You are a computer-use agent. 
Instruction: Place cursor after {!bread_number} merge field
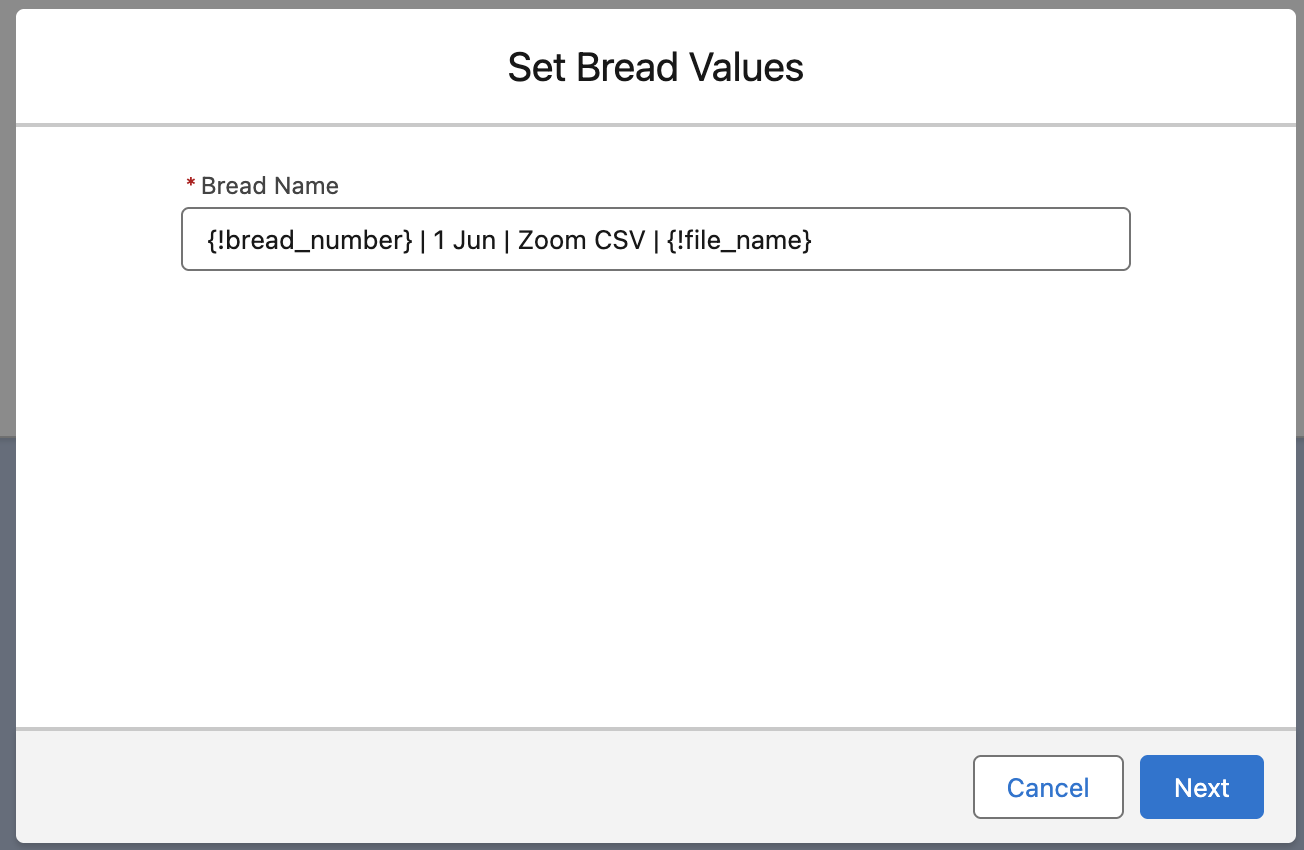point(415,240)
